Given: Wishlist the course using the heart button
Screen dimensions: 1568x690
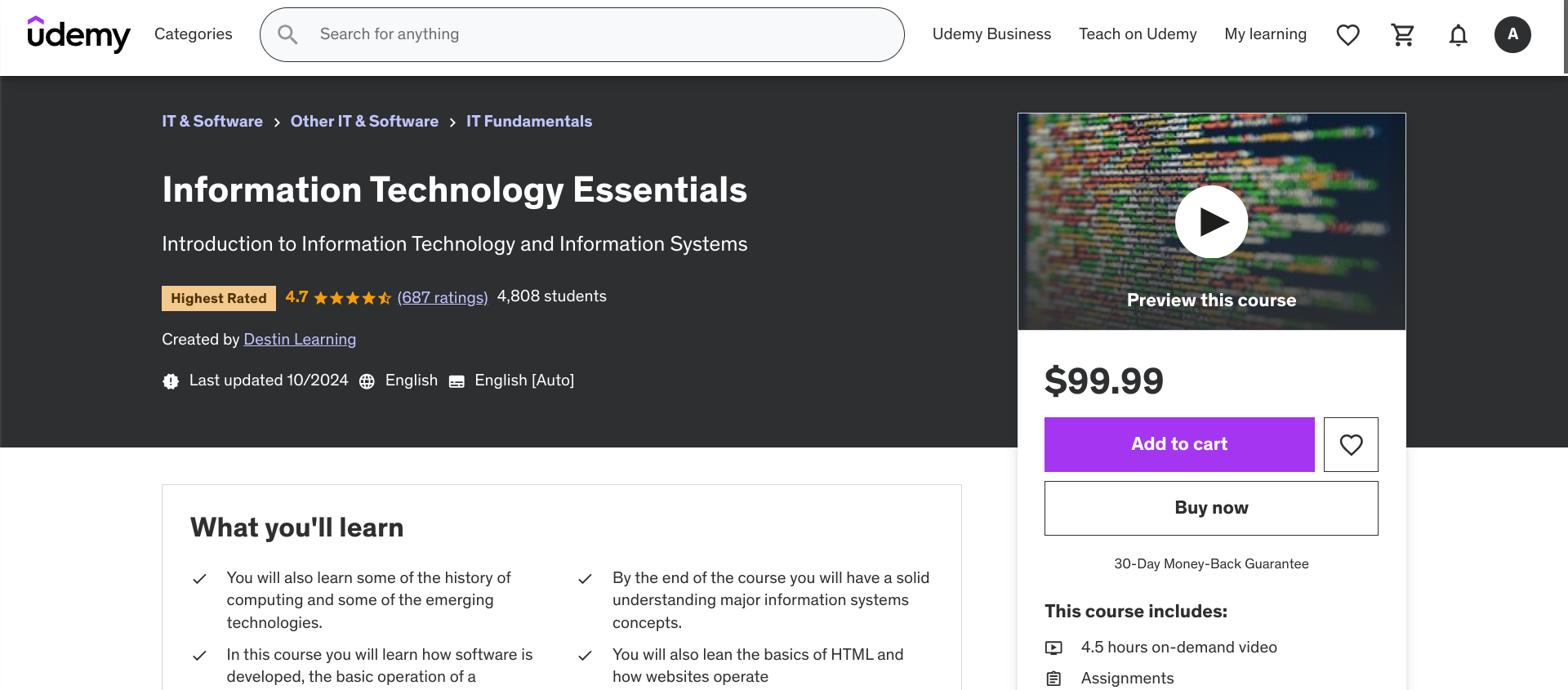Looking at the screenshot, I should pos(1351,444).
